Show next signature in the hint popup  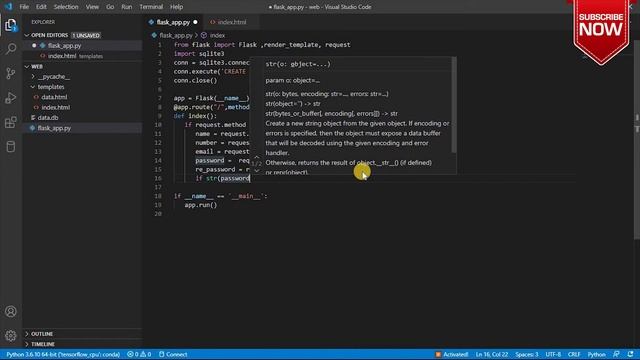click(x=257, y=170)
